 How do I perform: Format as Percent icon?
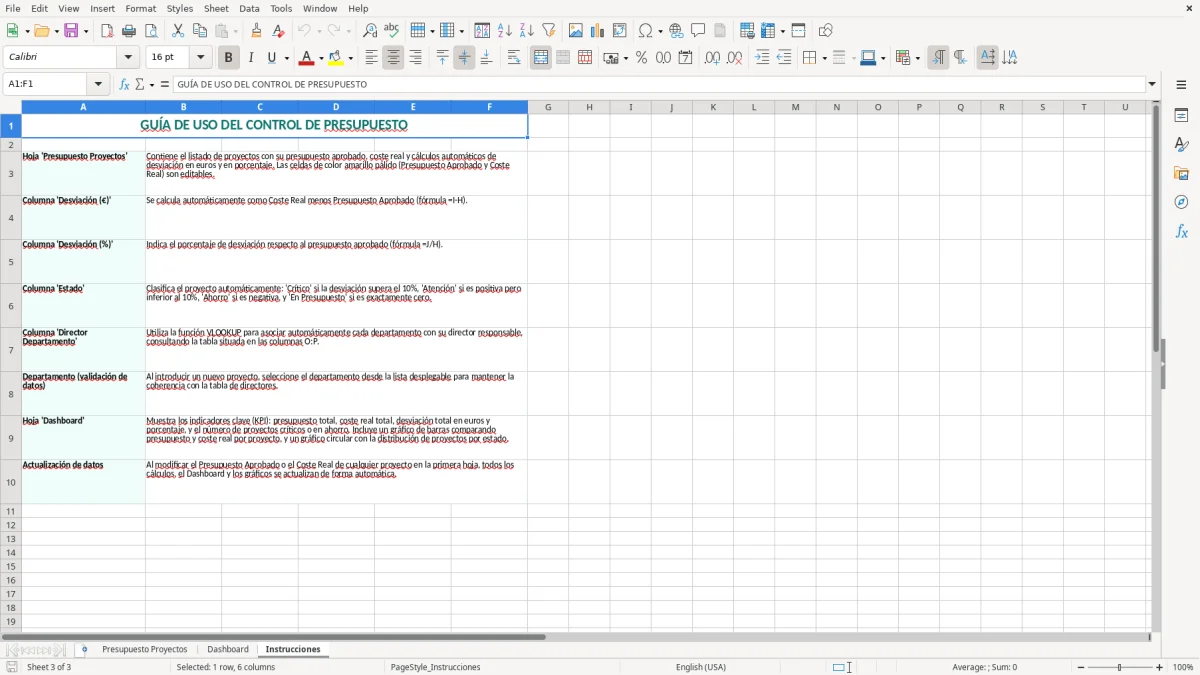point(641,58)
